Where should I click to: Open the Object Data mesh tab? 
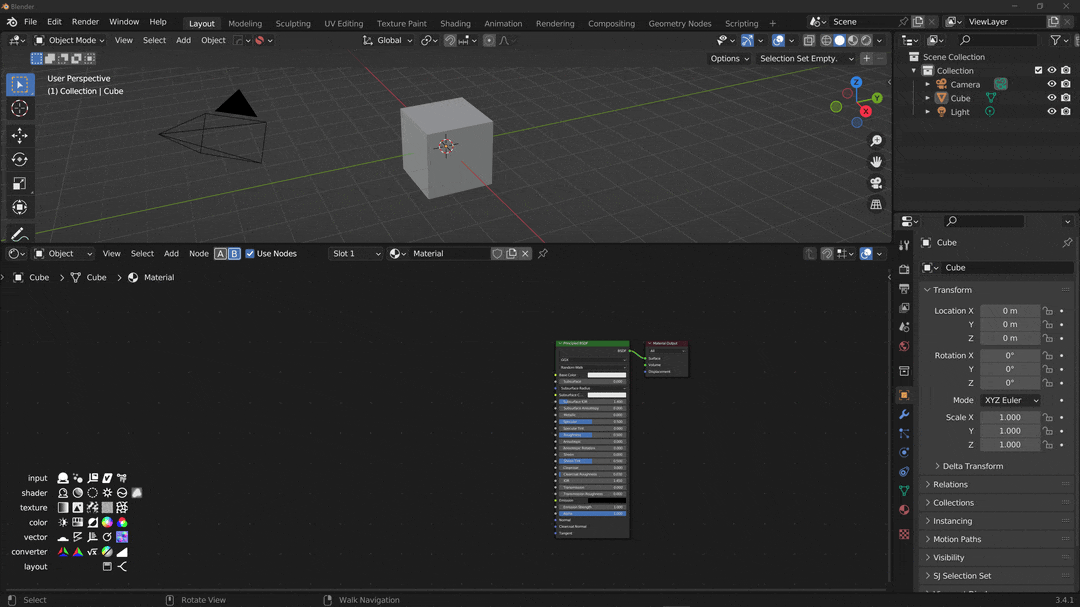point(904,491)
